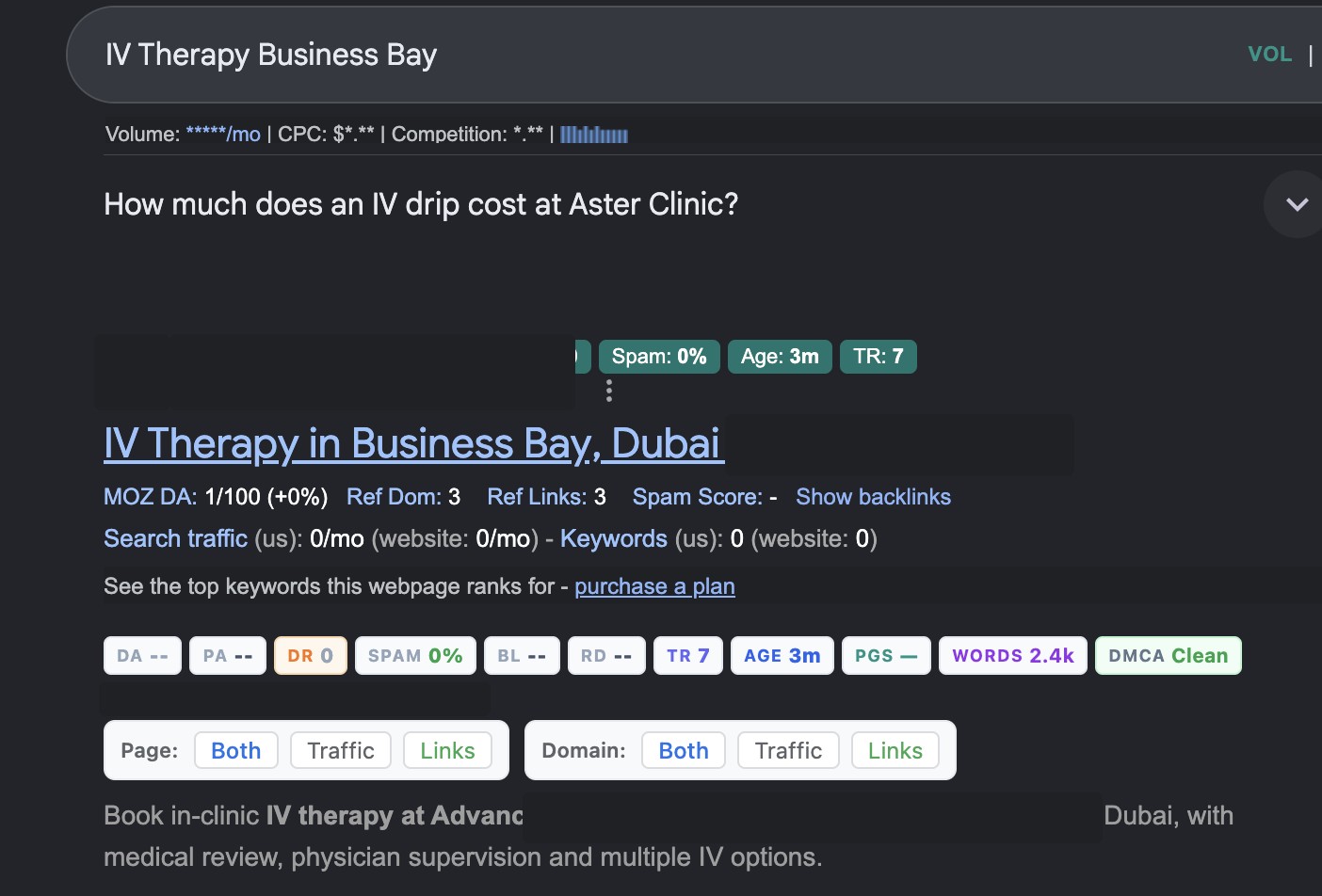1322x896 pixels.
Task: Click the masked *****/mo volume value
Action: (x=223, y=135)
